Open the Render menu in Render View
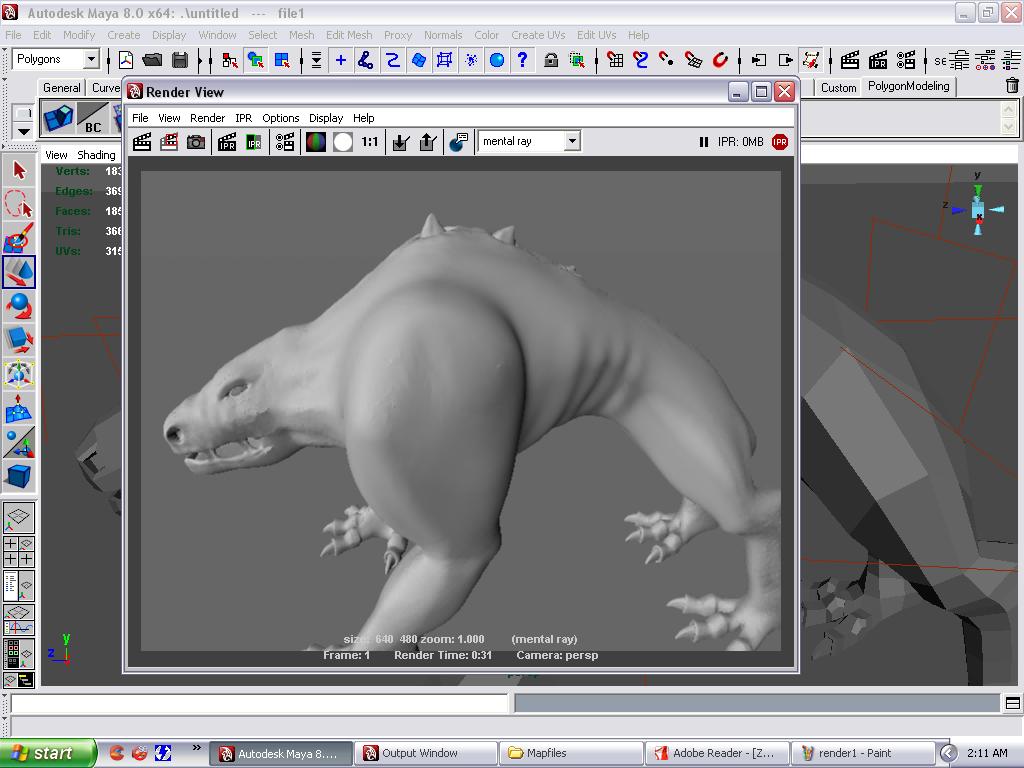 pos(207,117)
